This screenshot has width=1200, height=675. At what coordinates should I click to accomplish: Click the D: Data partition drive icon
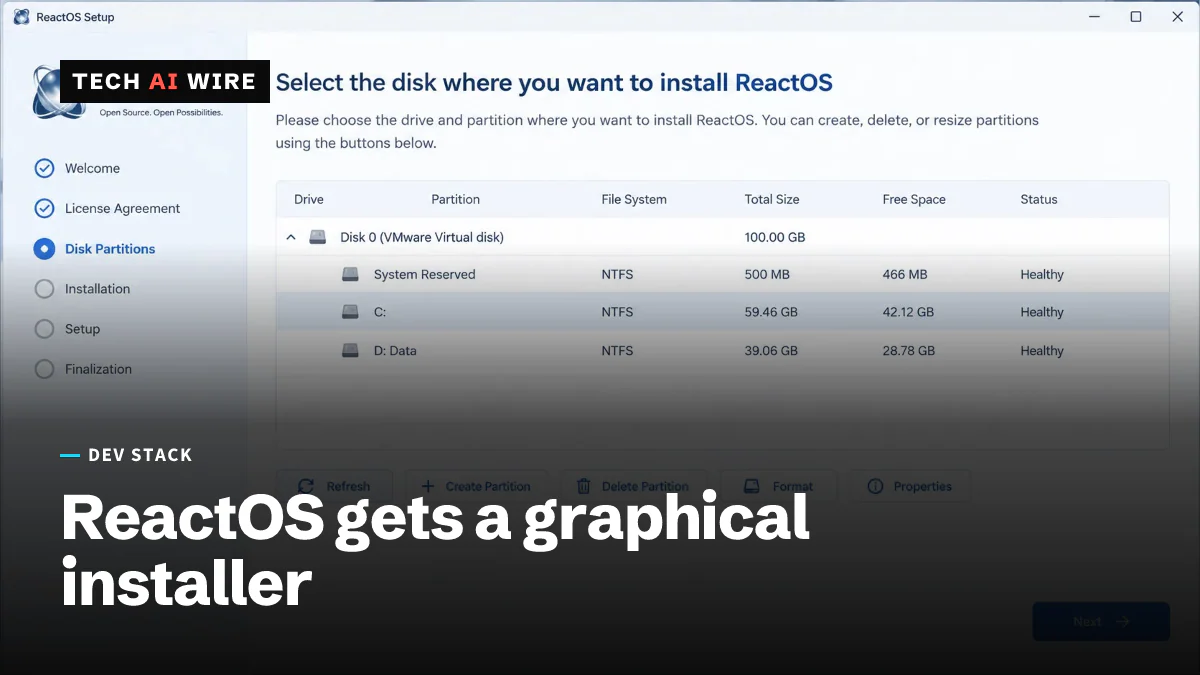(x=350, y=351)
